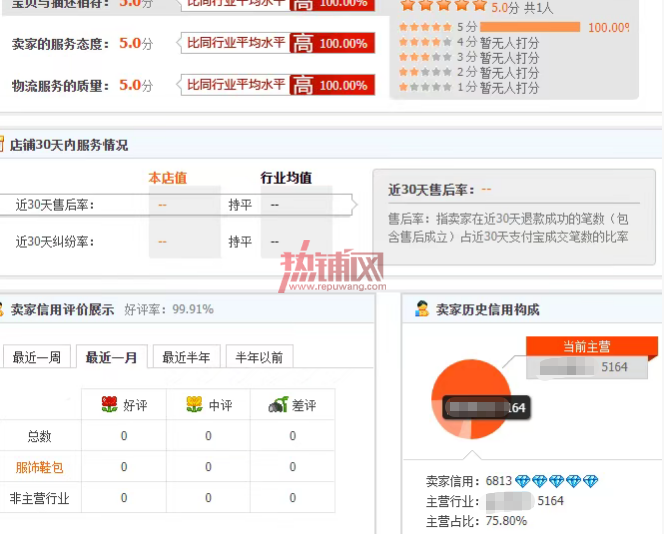Image resolution: width=664 pixels, height=534 pixels.
Task: Click the first blue diamond credit icon
Action: click(x=522, y=481)
